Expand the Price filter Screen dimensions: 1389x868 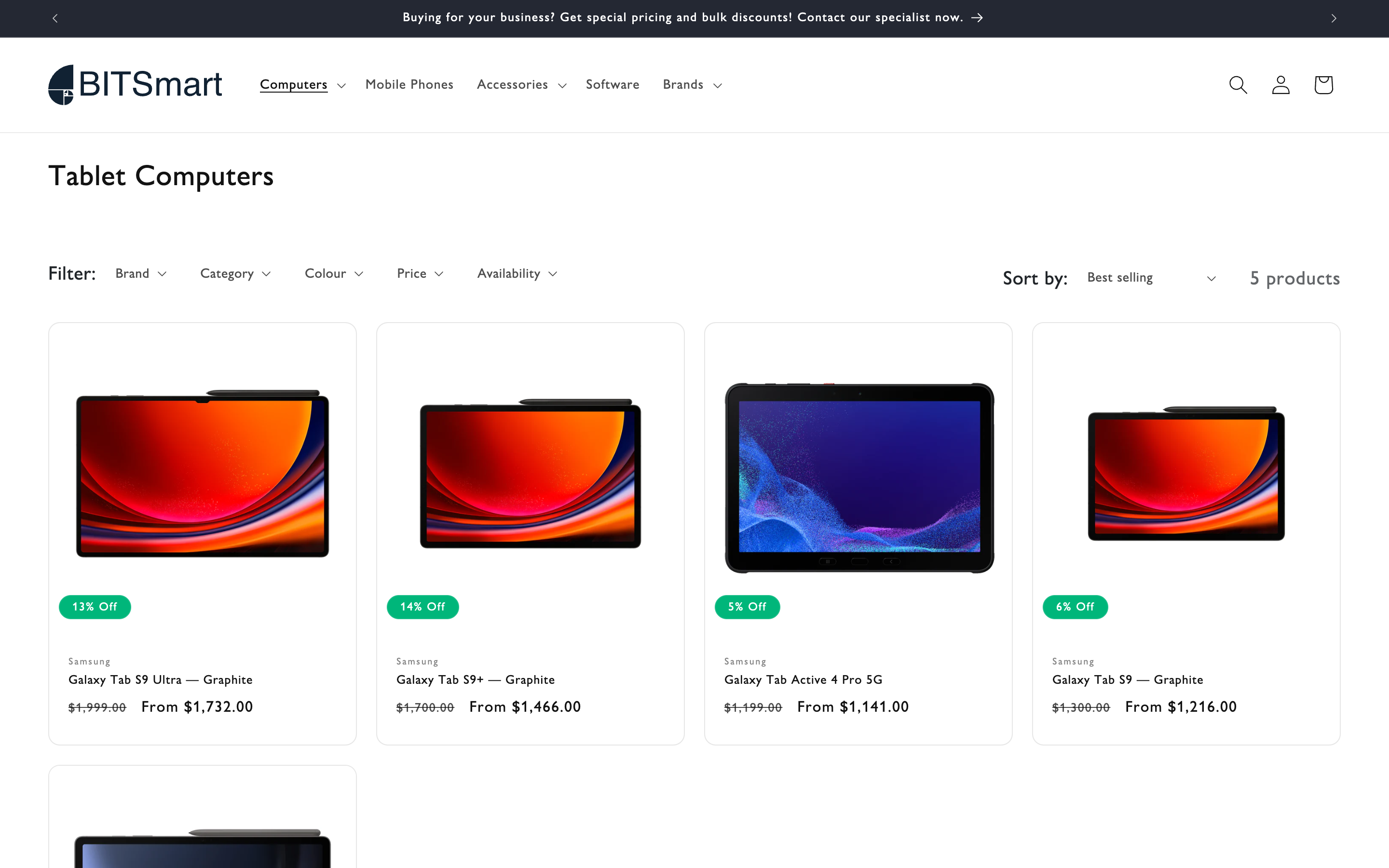420,274
